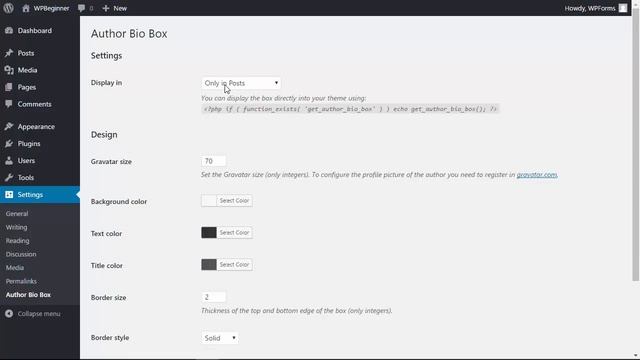
Task: Click Collapse menu text
Action: tap(39, 313)
